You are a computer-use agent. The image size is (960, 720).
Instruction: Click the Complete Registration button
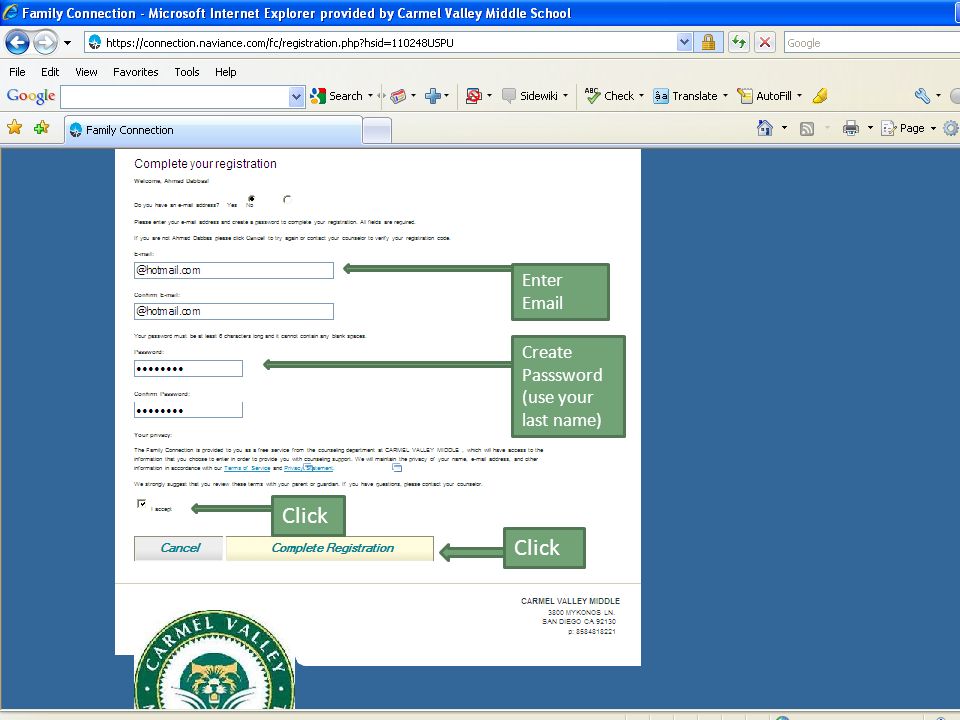click(331, 548)
